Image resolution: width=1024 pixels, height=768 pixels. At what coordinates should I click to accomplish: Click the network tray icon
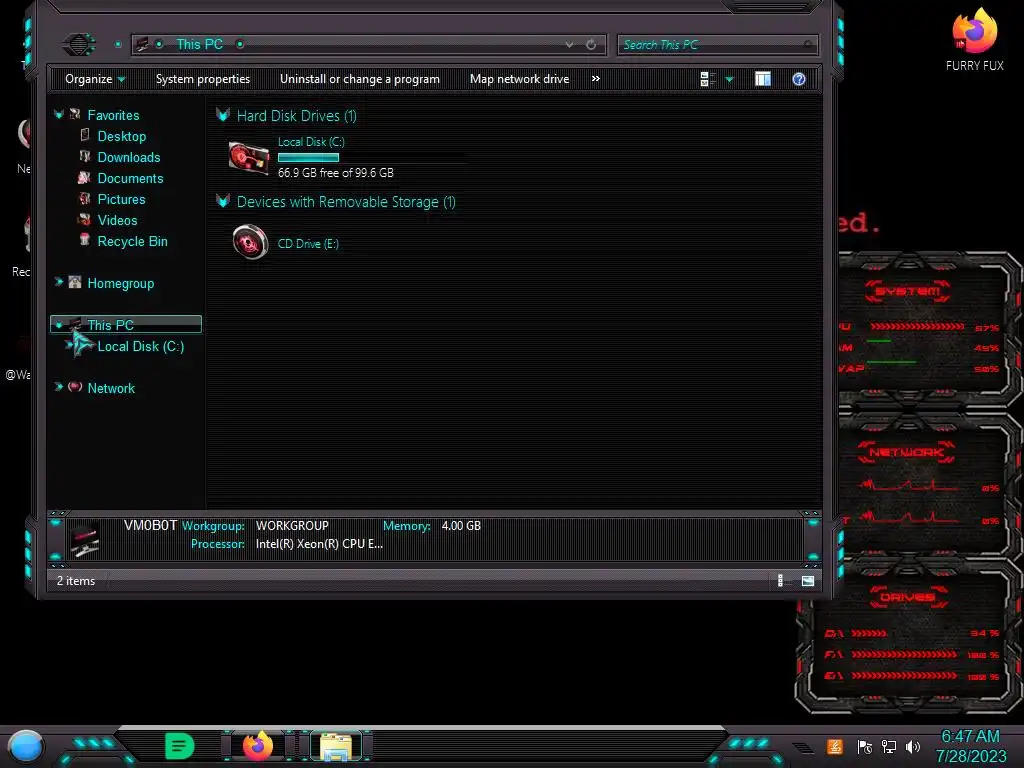click(x=889, y=747)
